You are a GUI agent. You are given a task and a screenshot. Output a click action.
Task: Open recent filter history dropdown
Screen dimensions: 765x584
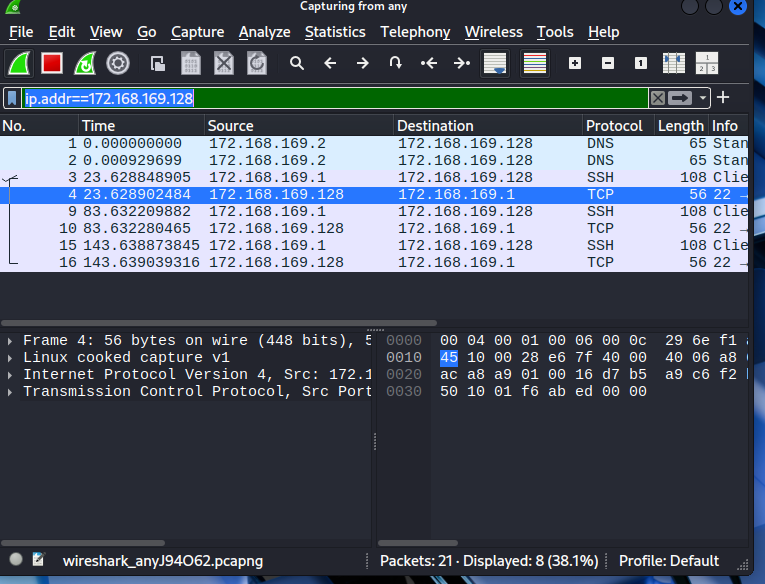[x=703, y=98]
